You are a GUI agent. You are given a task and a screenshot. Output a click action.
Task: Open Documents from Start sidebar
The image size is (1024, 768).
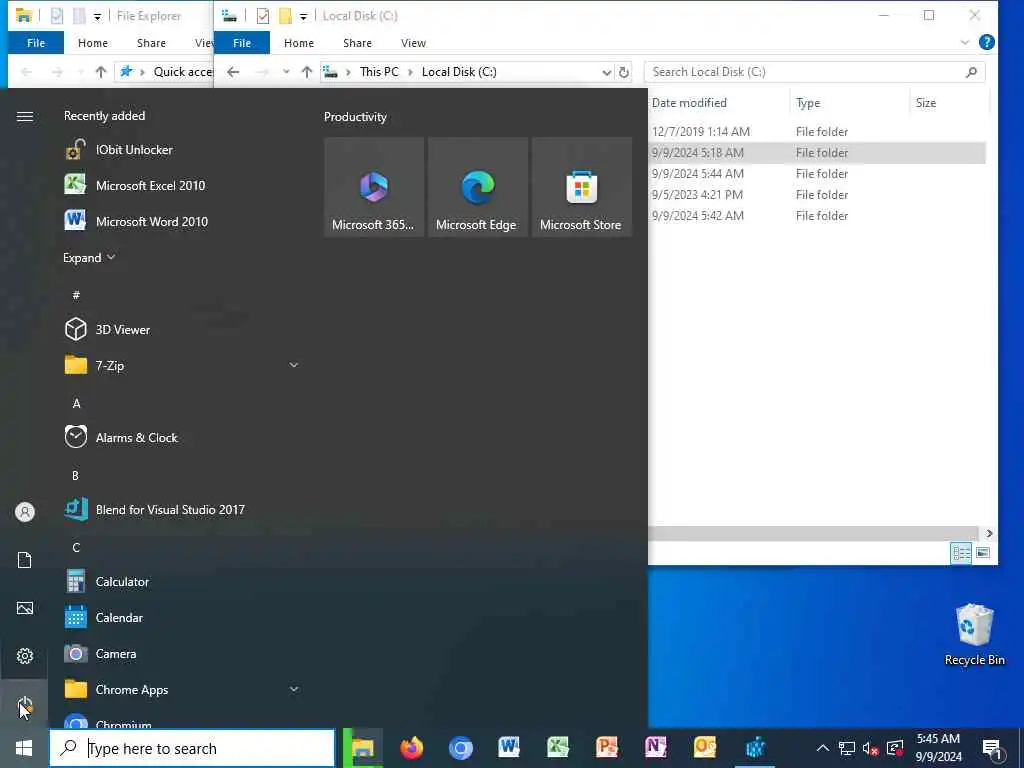tap(25, 560)
